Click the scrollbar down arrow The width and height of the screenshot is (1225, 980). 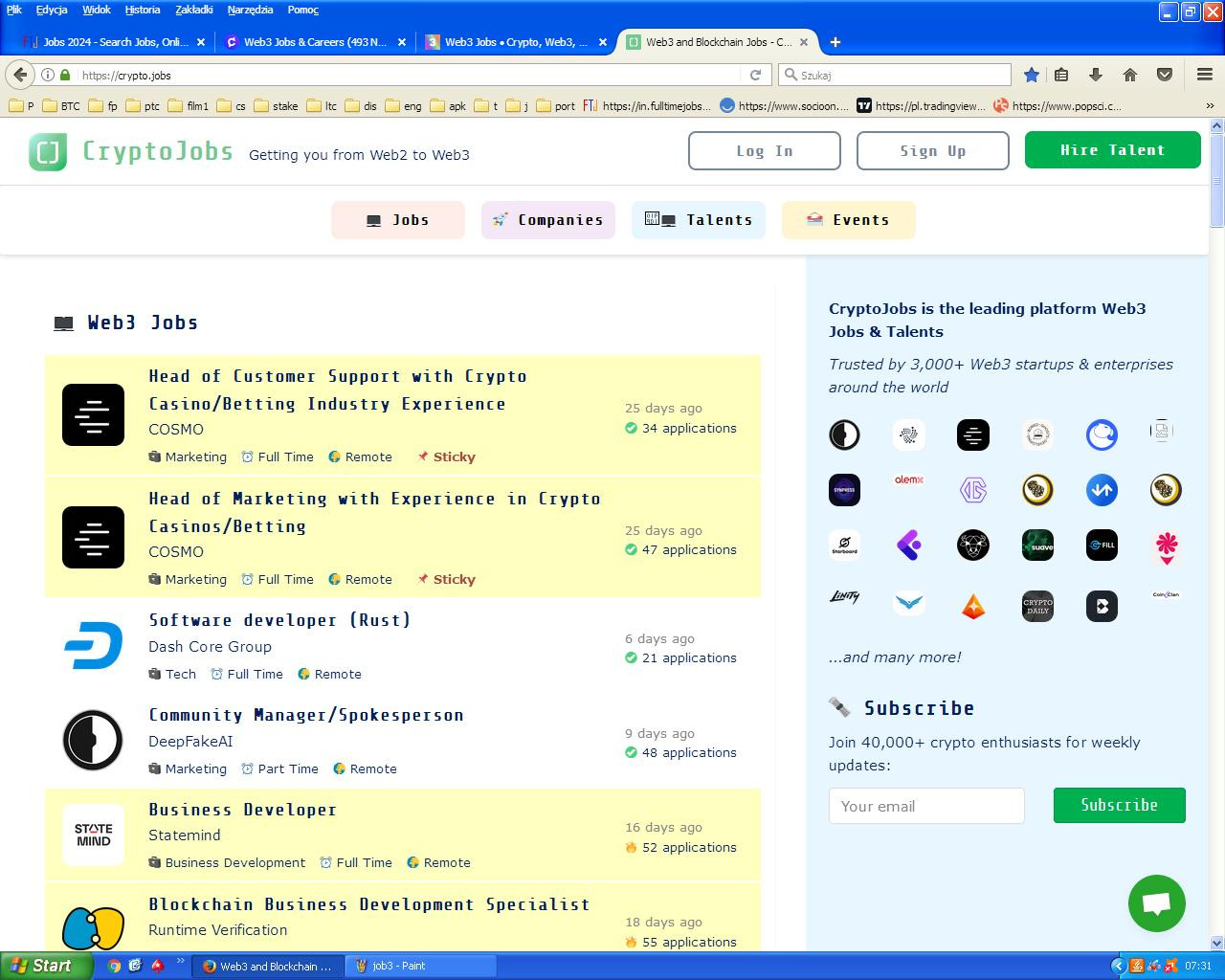click(x=1217, y=943)
